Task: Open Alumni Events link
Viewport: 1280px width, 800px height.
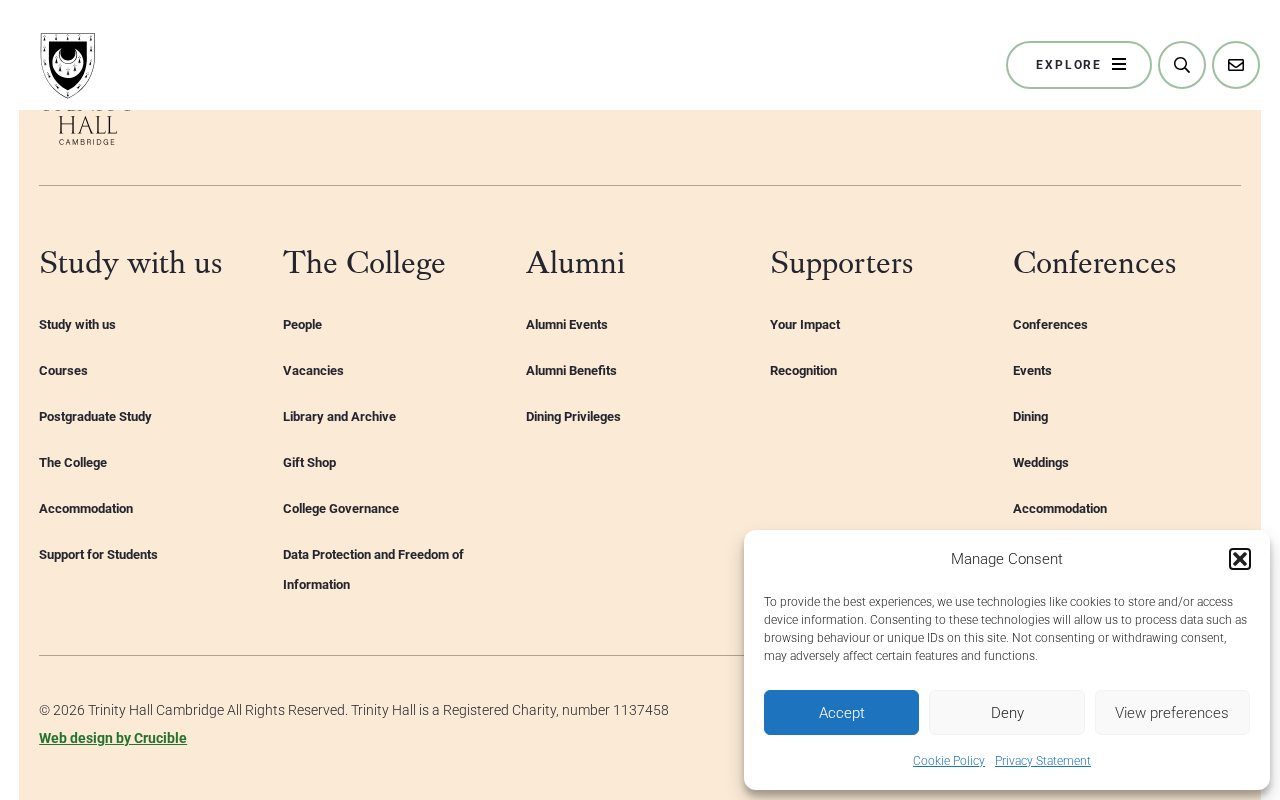Action: 567,325
